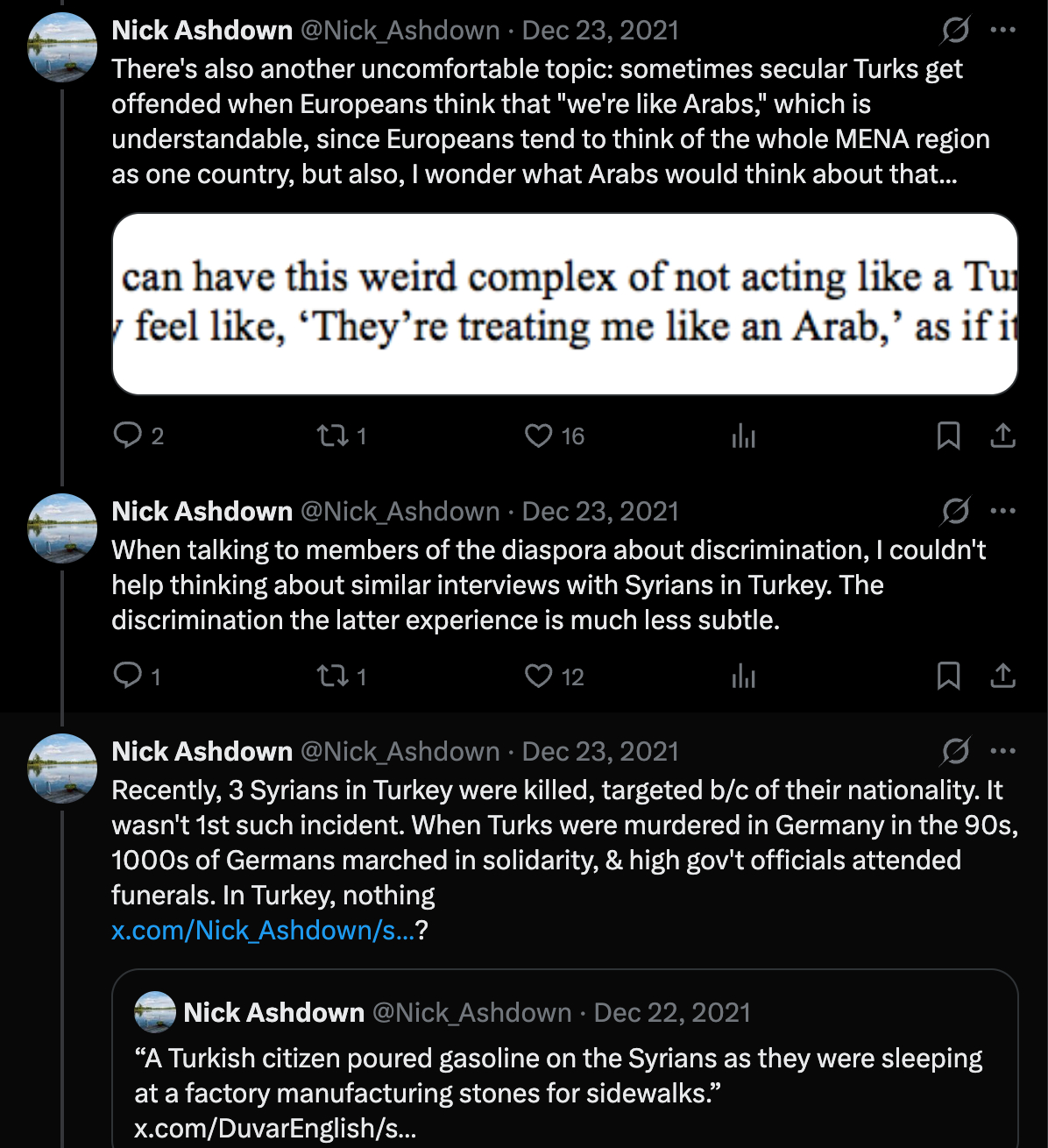Open more options on the diaspora tweet
Image resolution: width=1048 pixels, height=1148 pixels.
tap(1002, 510)
